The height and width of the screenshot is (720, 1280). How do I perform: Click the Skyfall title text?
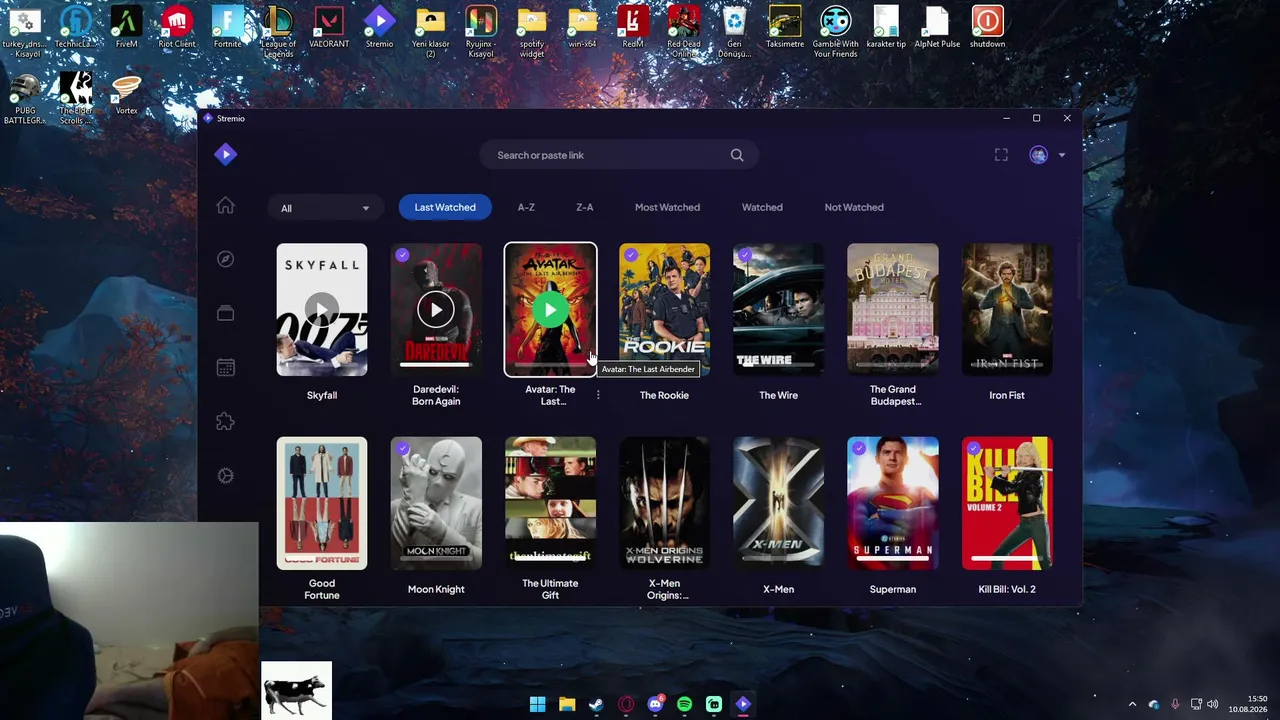[x=322, y=395]
